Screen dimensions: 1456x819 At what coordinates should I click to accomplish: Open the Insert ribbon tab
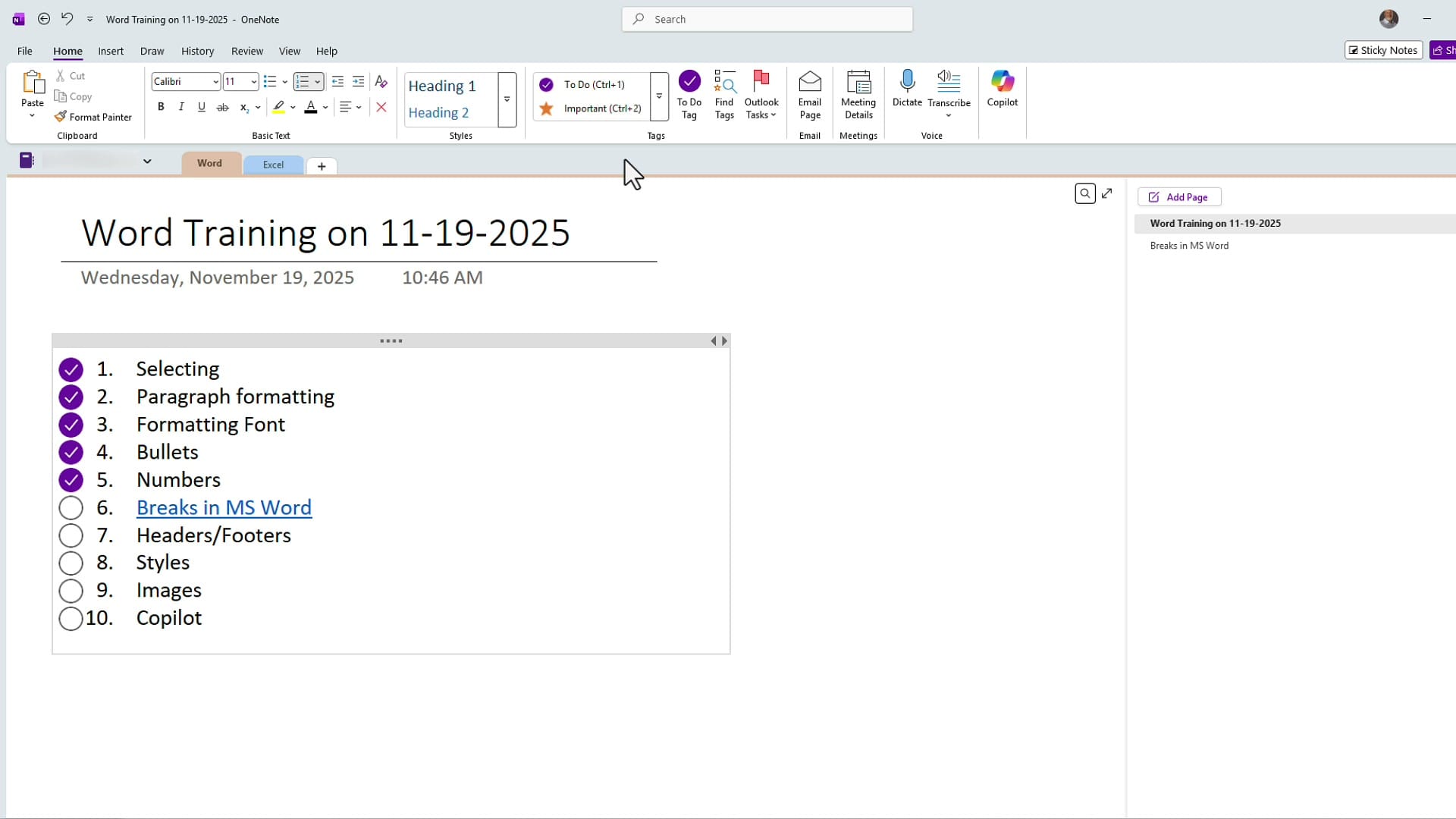pos(111,51)
